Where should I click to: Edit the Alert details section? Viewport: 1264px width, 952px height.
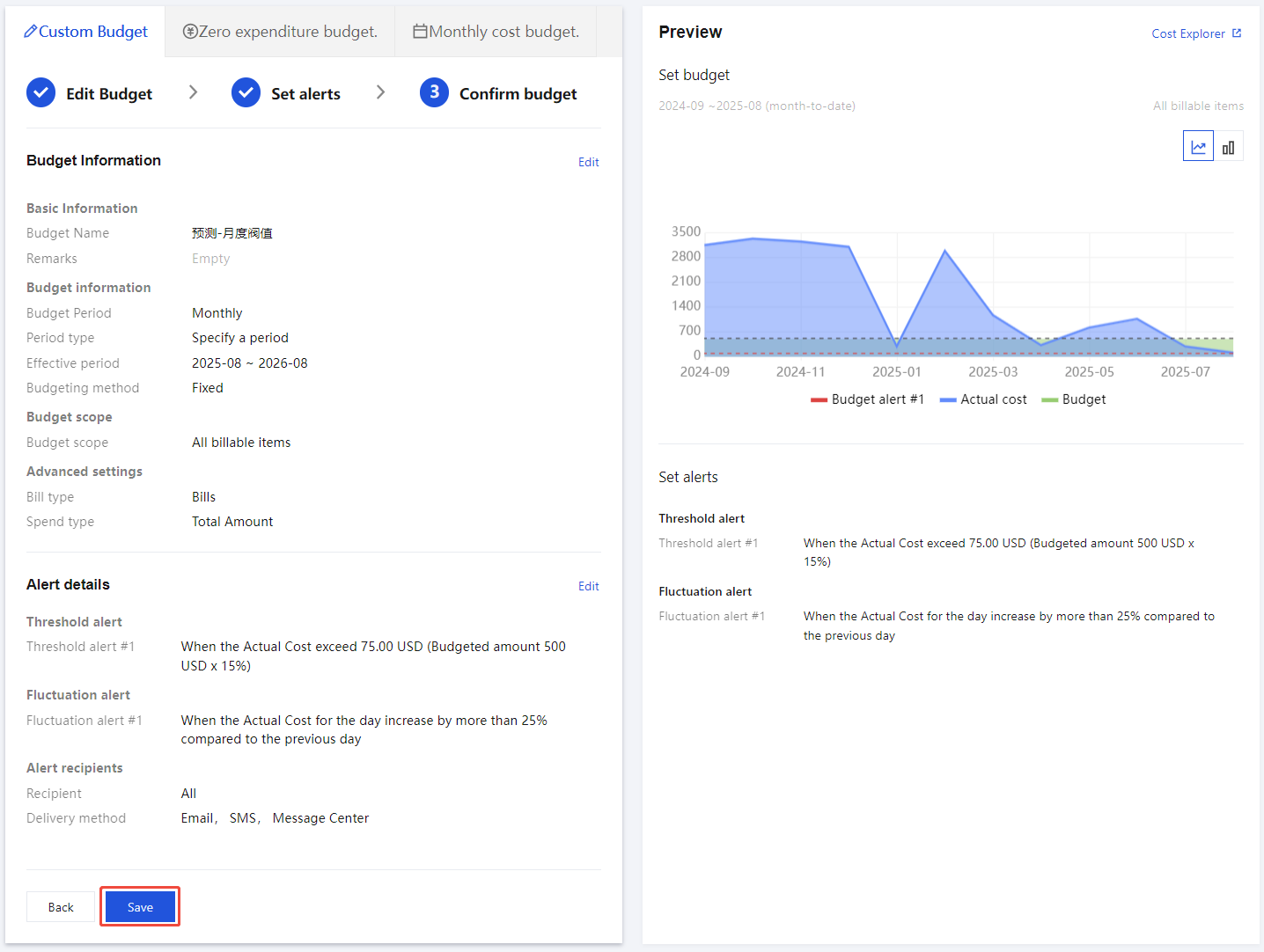pyautogui.click(x=588, y=586)
